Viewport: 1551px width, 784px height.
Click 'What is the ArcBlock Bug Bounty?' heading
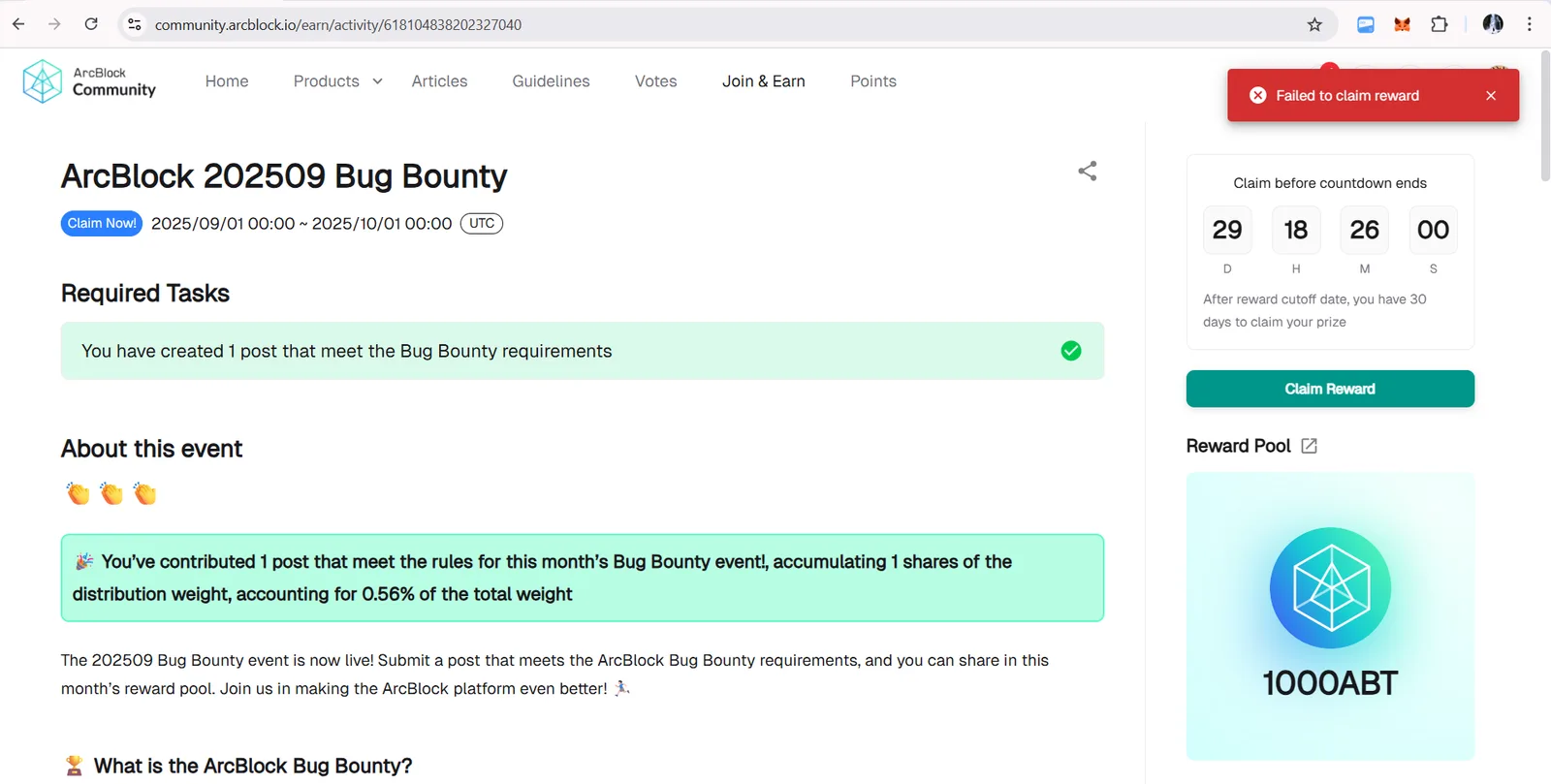pos(253,767)
